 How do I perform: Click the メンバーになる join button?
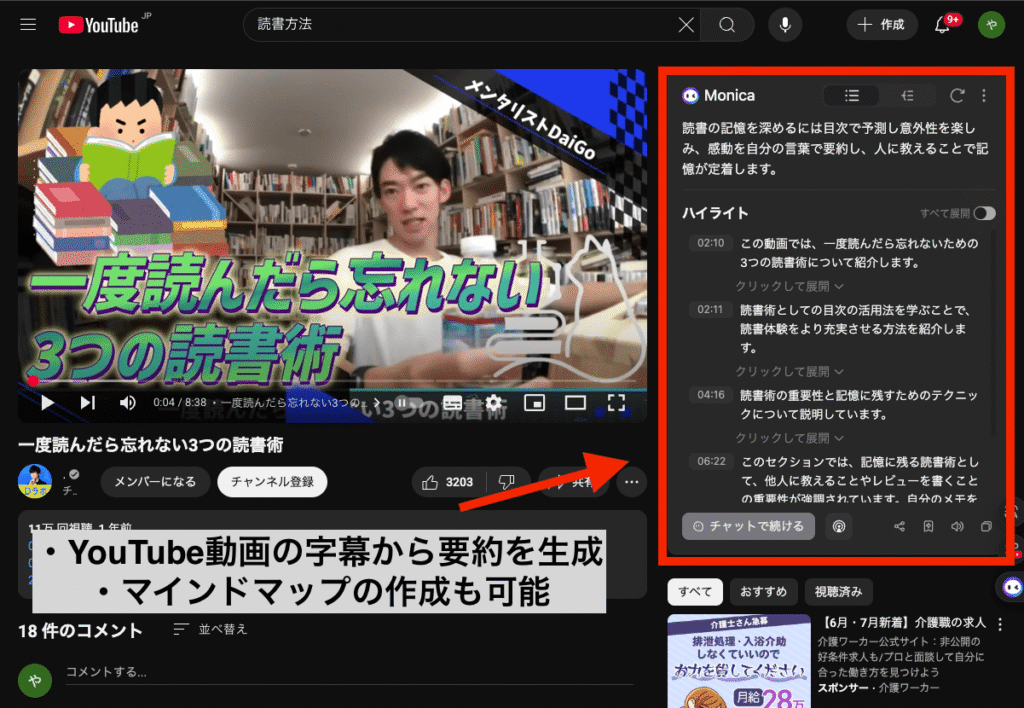(155, 481)
